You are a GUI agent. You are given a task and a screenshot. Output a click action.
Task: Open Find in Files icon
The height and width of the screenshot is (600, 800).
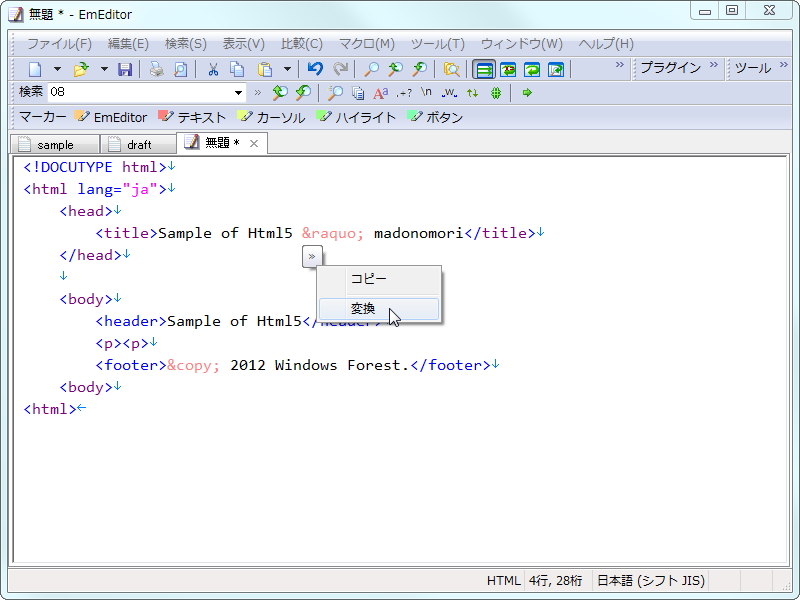(452, 69)
